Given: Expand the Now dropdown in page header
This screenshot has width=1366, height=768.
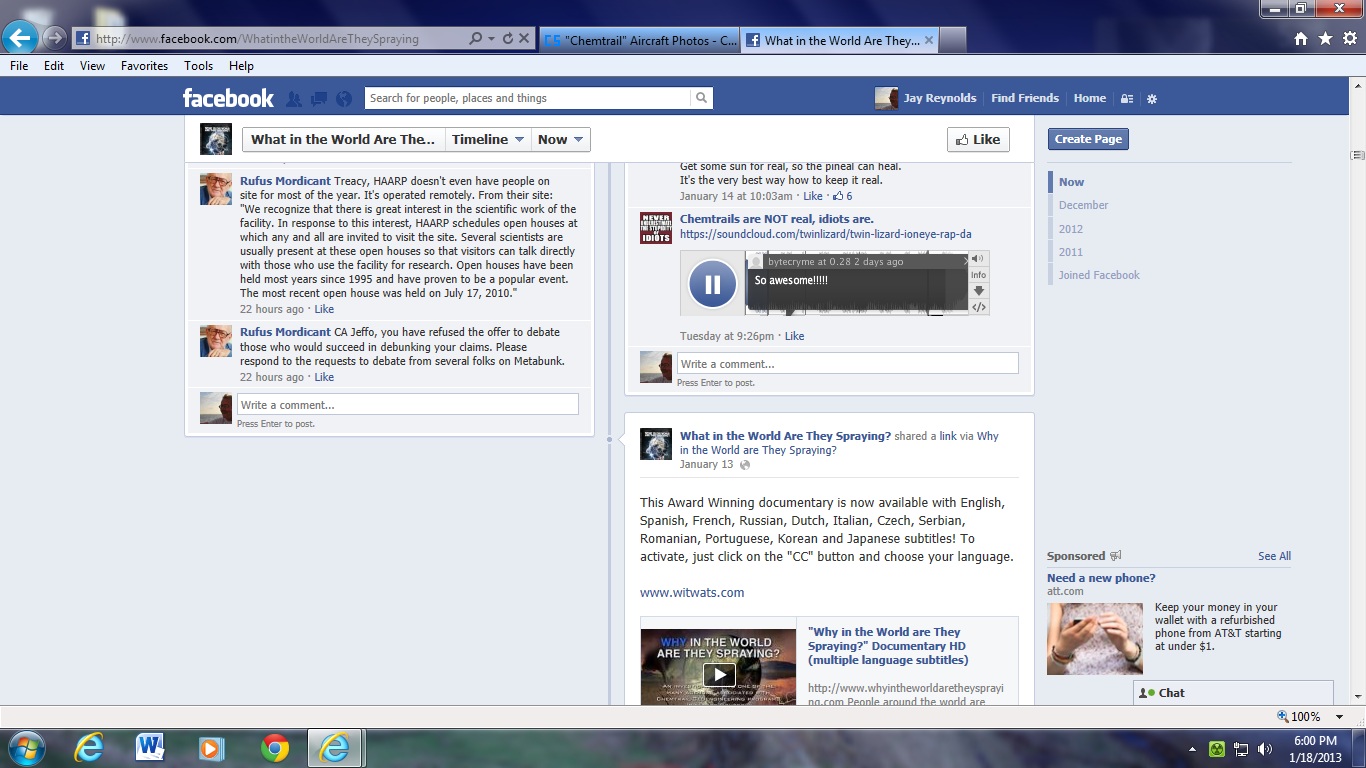Looking at the screenshot, I should coord(560,139).
